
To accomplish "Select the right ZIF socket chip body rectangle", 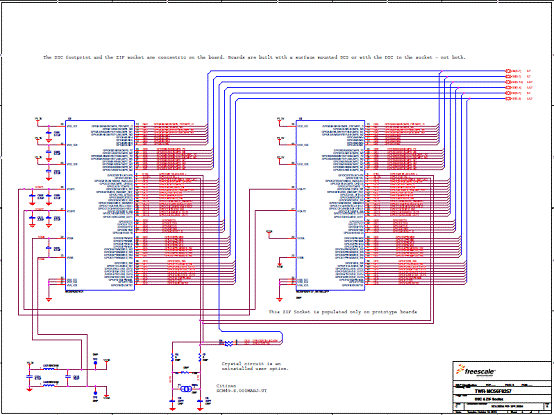I will tap(330, 206).
